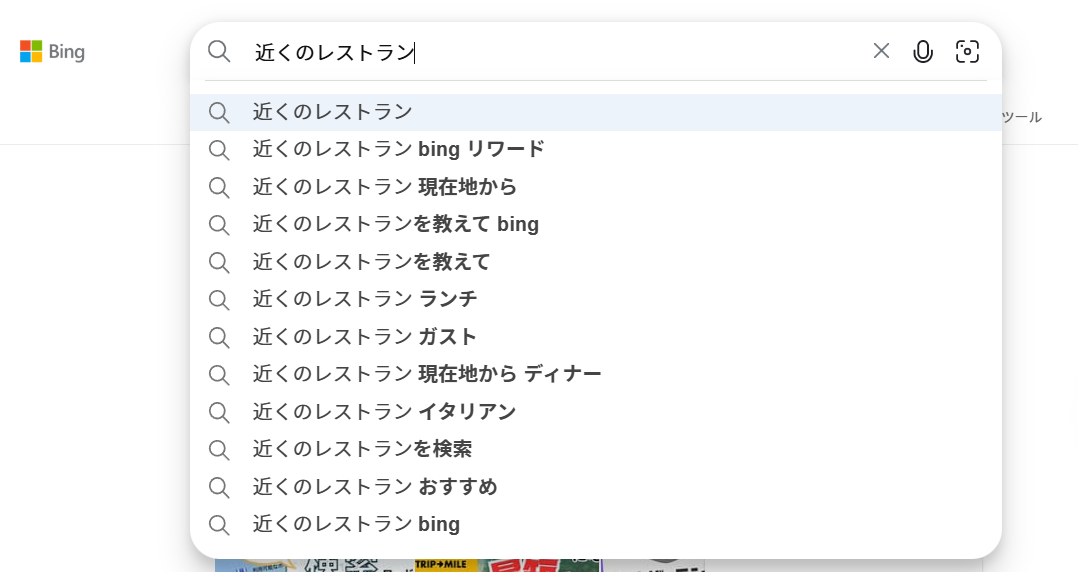This screenshot has height=572, width=1078.
Task: Choose suggestion 現在地から ディナー
Action: pyautogui.click(x=427, y=374)
